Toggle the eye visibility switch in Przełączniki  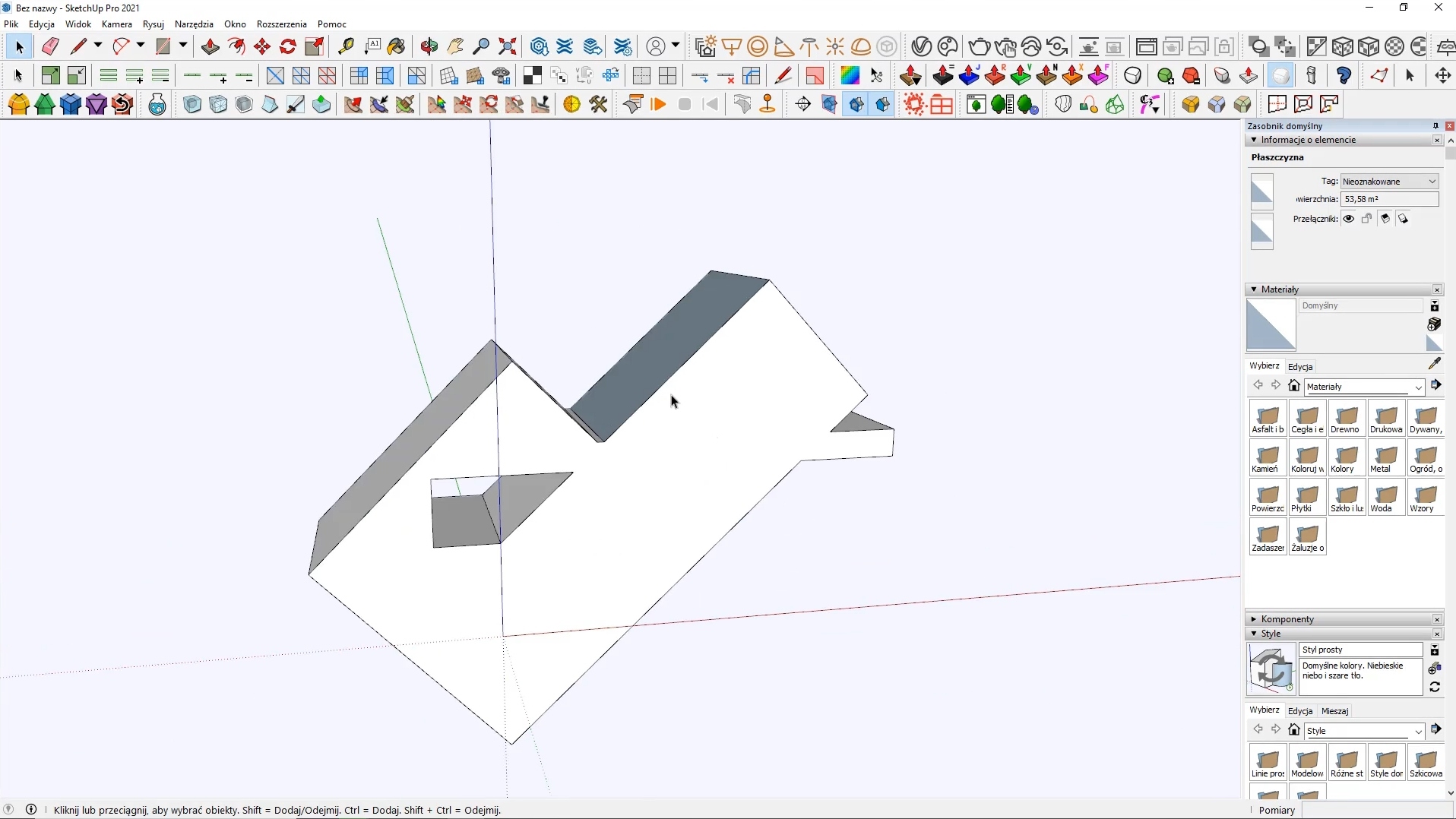[1349, 219]
